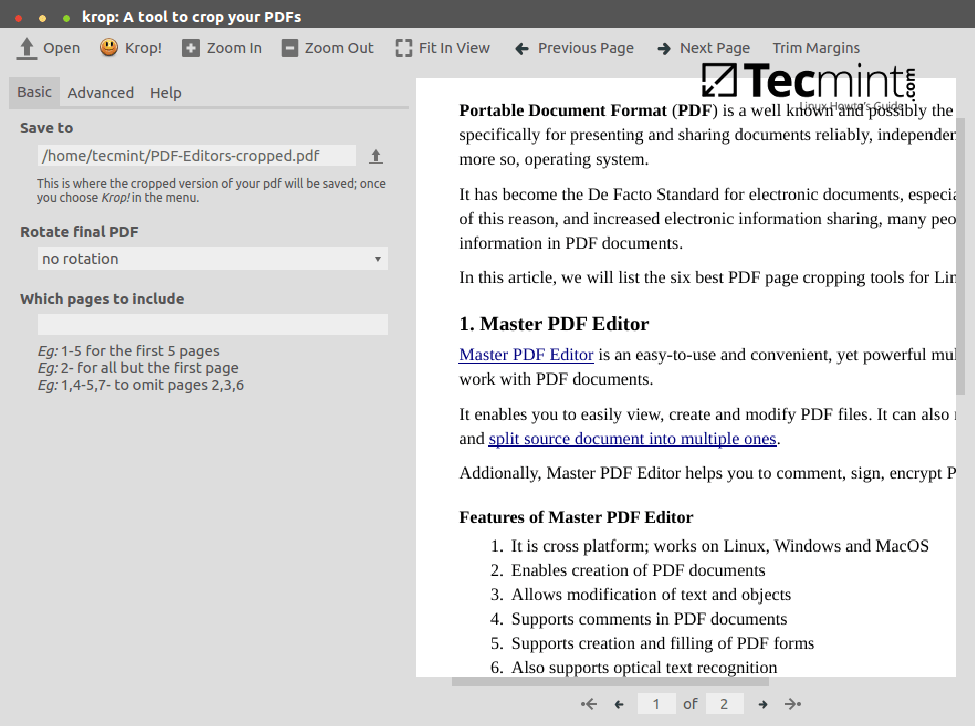Jump to last page using bottom arrow

(x=793, y=704)
